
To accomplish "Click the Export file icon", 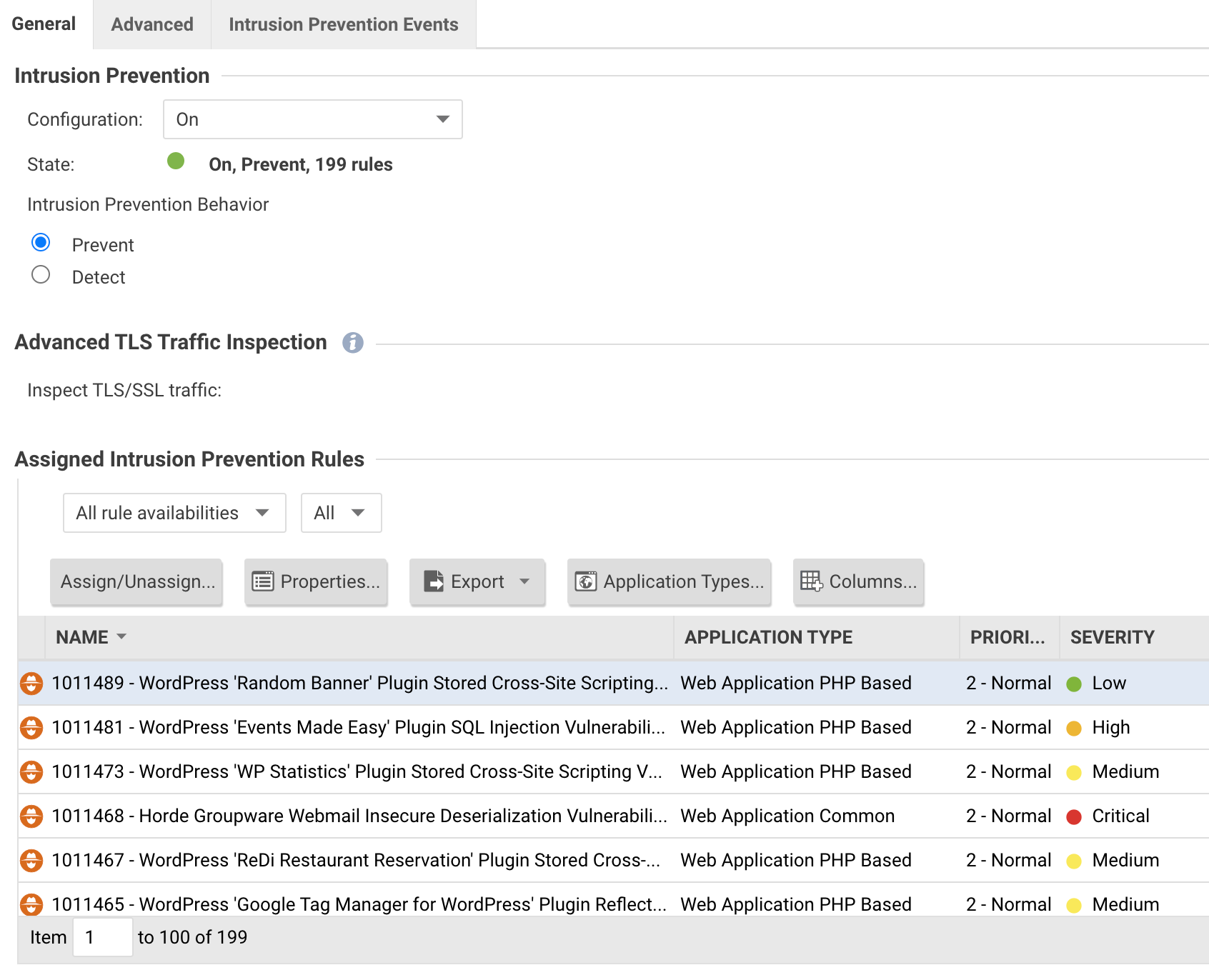I will 434,581.
